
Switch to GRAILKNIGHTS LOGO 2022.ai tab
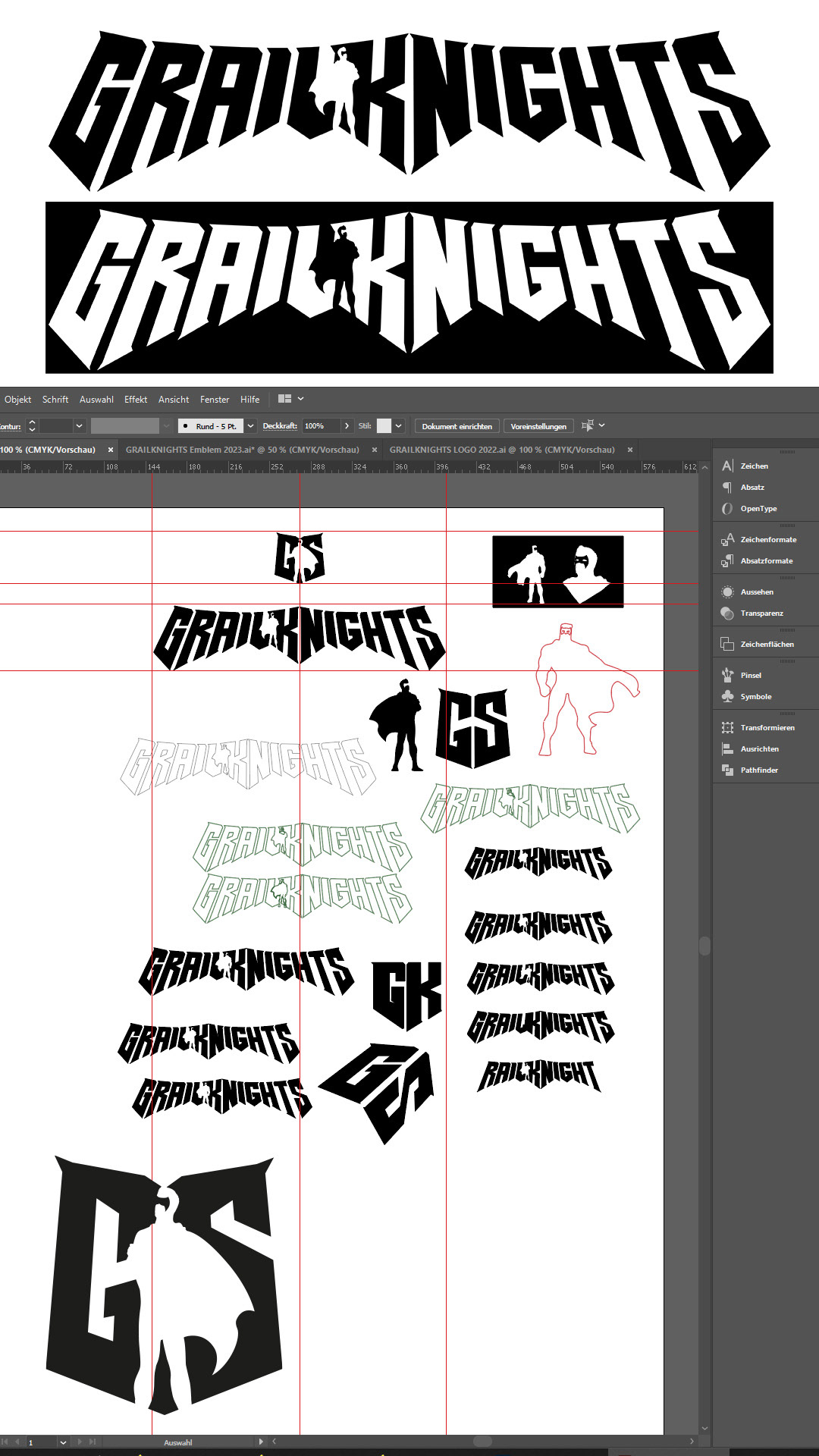click(x=502, y=450)
